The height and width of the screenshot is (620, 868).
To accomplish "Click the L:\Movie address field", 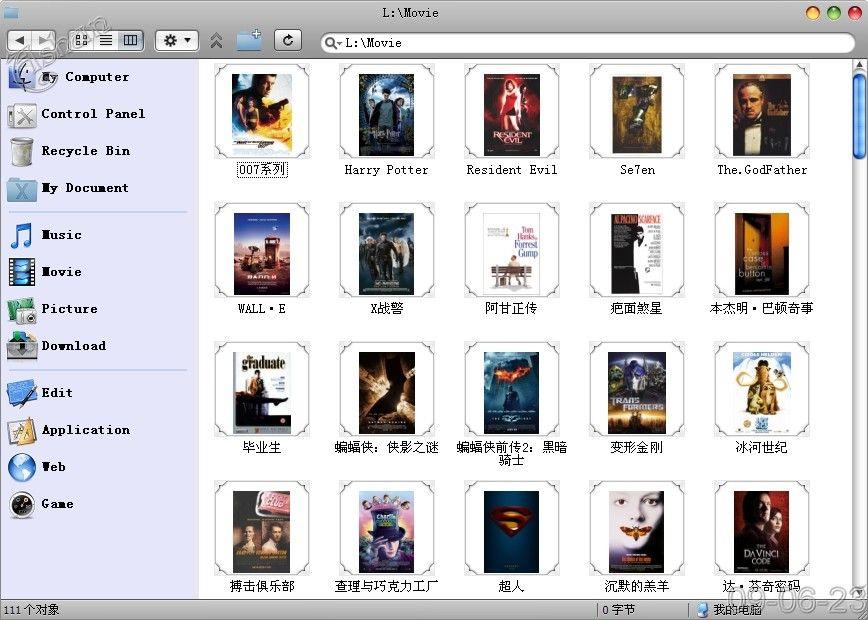I will 587,43.
